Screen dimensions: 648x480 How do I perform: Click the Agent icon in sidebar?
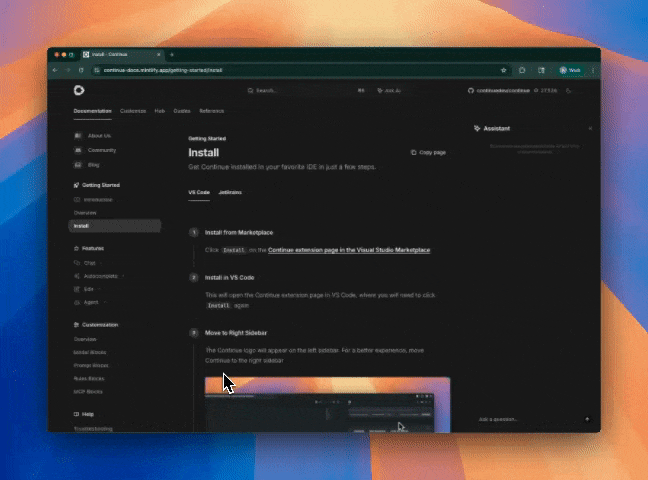76,302
